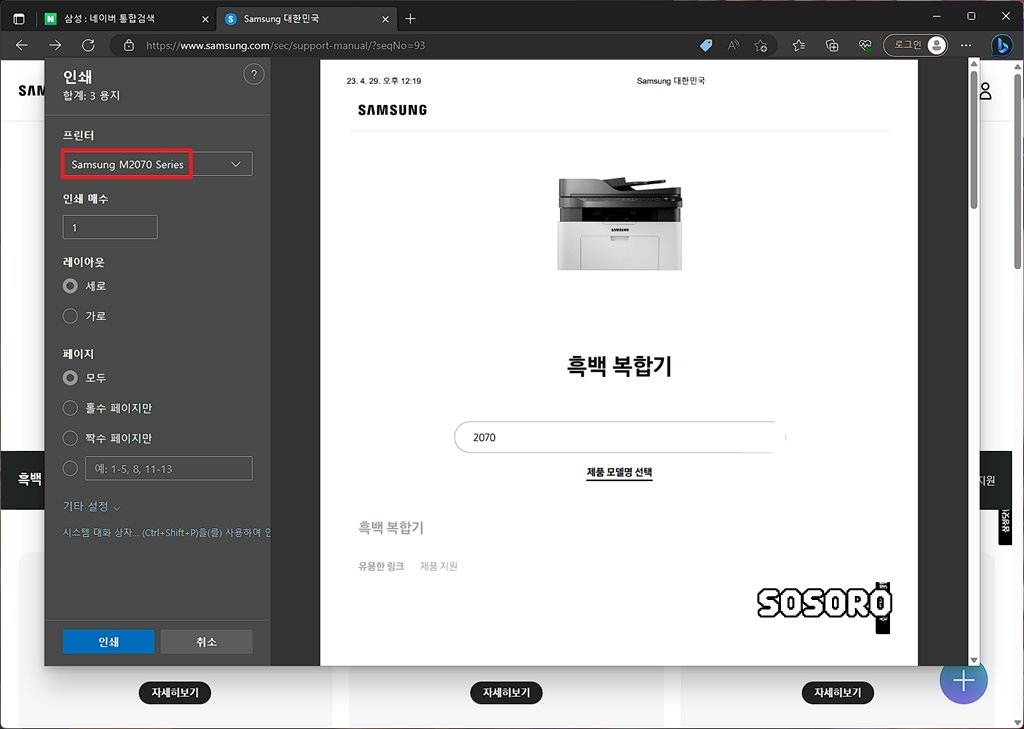Open the Edge settings ellipsis menu
1024x729 pixels.
click(966, 45)
